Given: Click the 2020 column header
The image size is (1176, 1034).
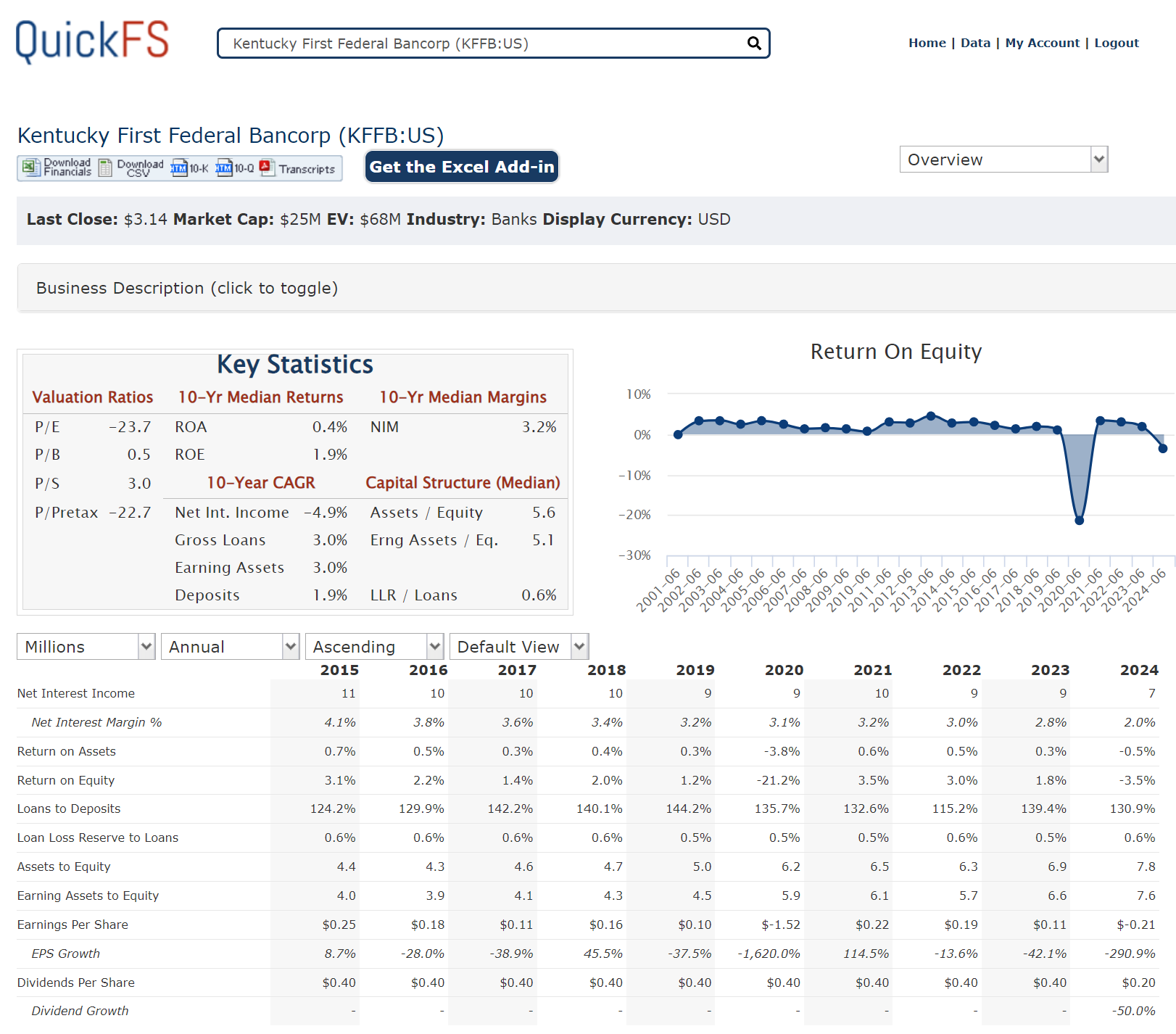Looking at the screenshot, I should (784, 670).
